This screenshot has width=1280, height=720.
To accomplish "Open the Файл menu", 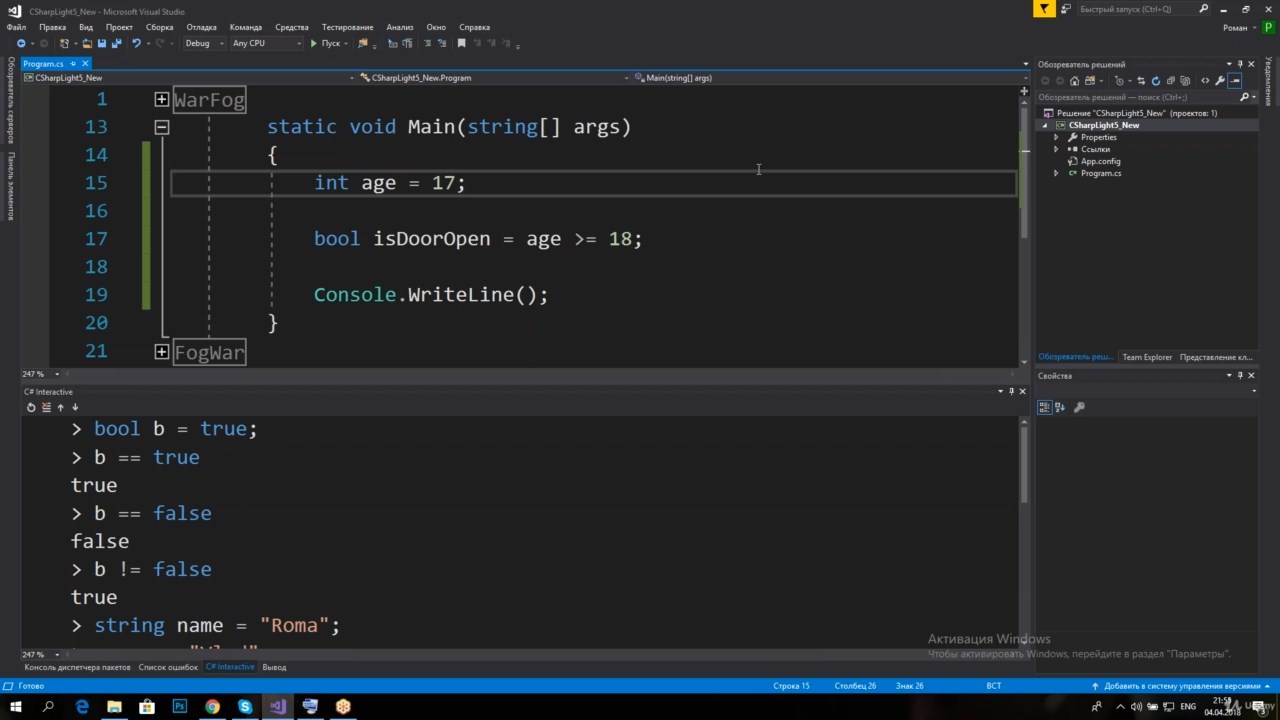I will pyautogui.click(x=15, y=27).
